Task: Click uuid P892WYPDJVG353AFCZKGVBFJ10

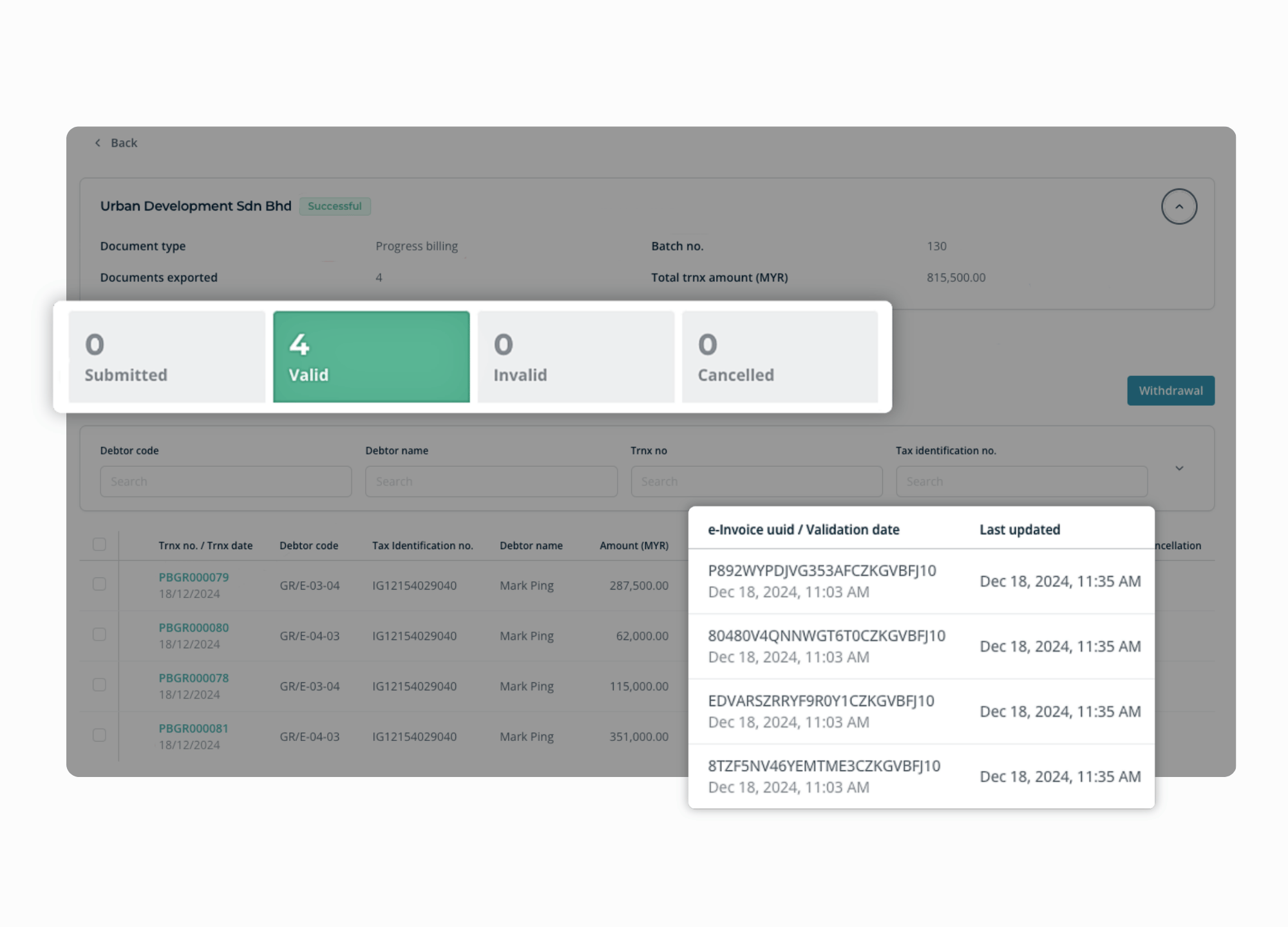Action: click(x=822, y=571)
